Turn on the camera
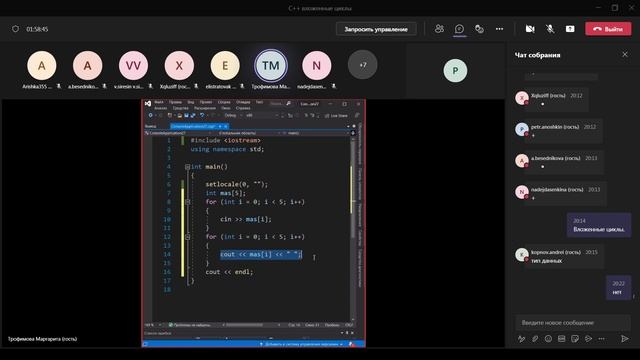 point(530,29)
